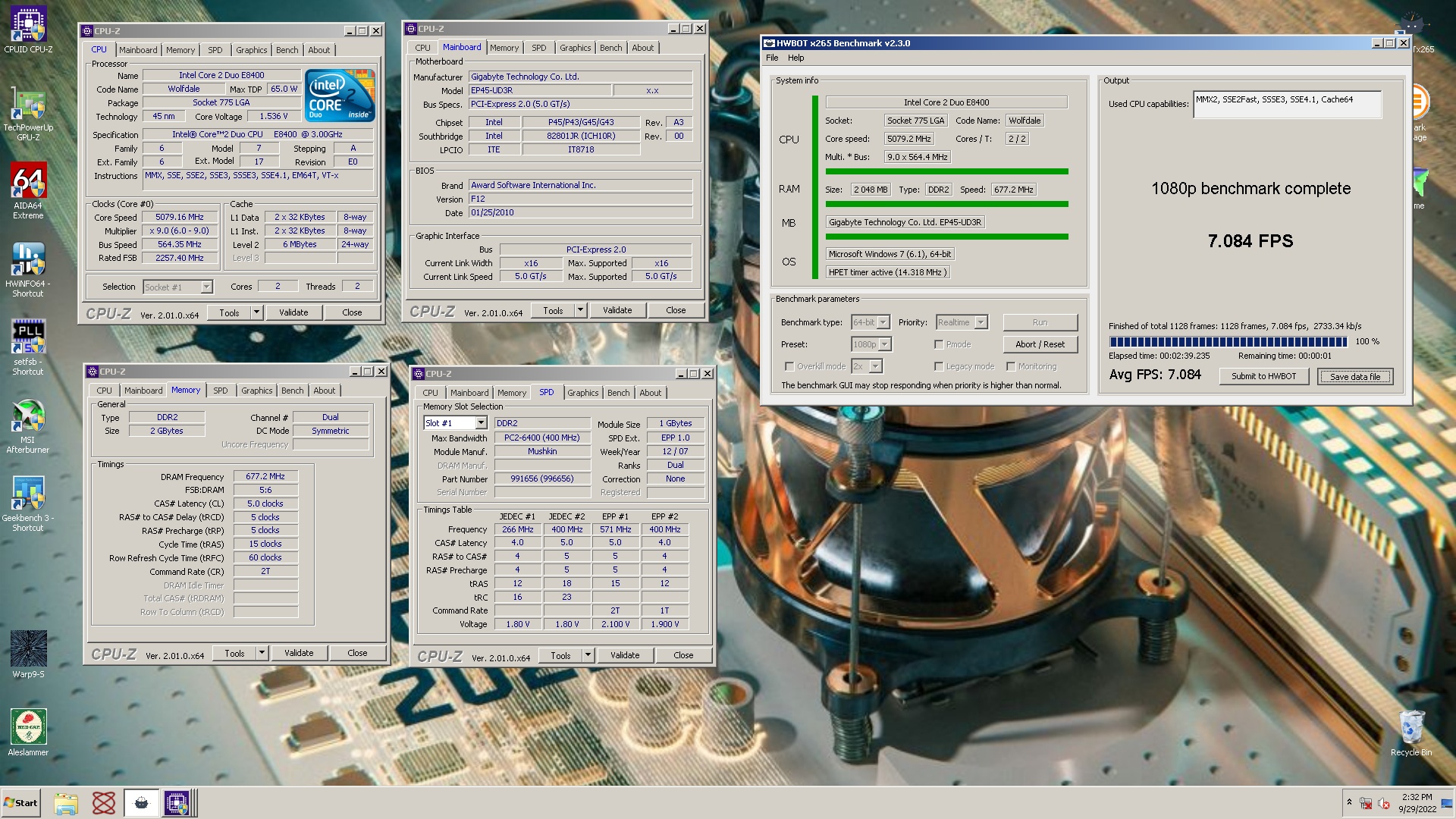Click the volume tray icon

tap(1384, 803)
